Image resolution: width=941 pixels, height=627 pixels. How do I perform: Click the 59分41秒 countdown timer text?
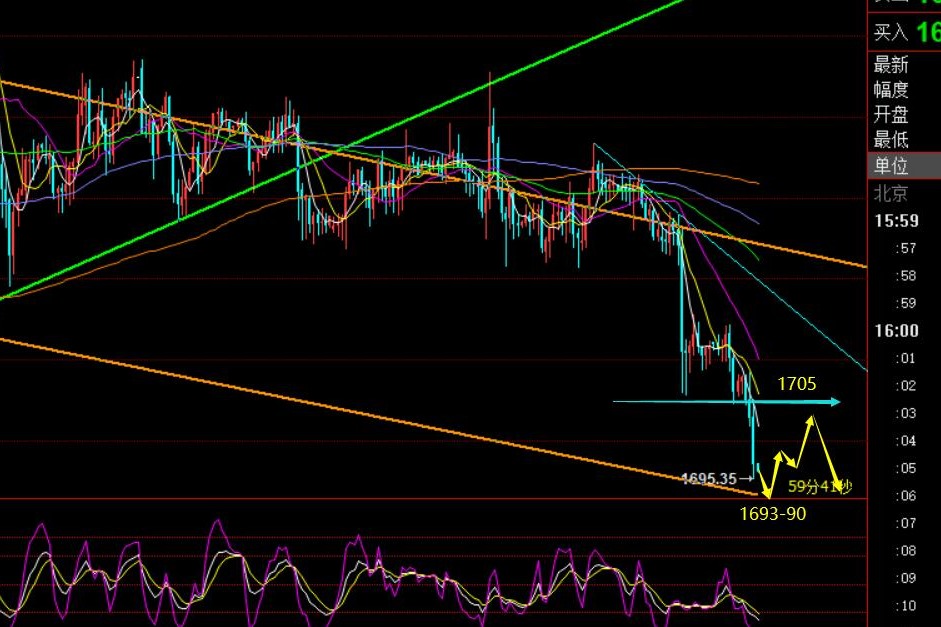click(820, 487)
